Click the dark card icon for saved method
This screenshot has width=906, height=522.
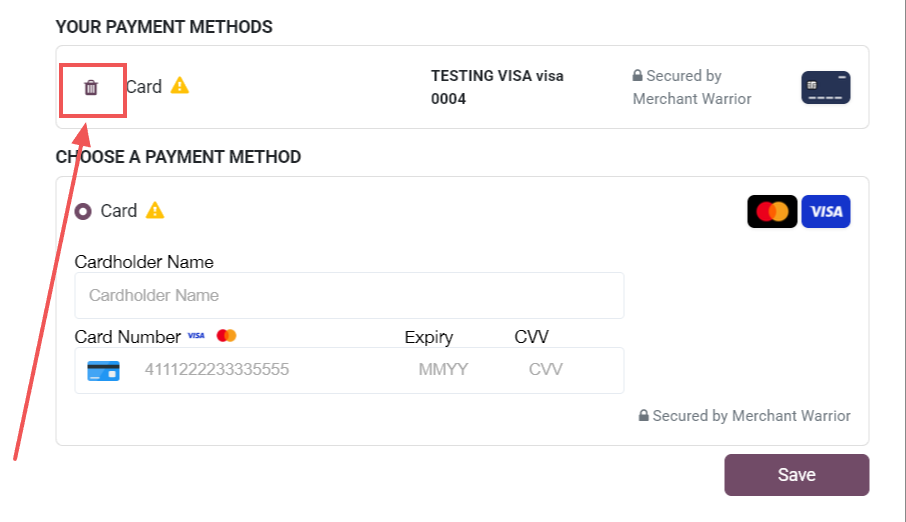825,88
